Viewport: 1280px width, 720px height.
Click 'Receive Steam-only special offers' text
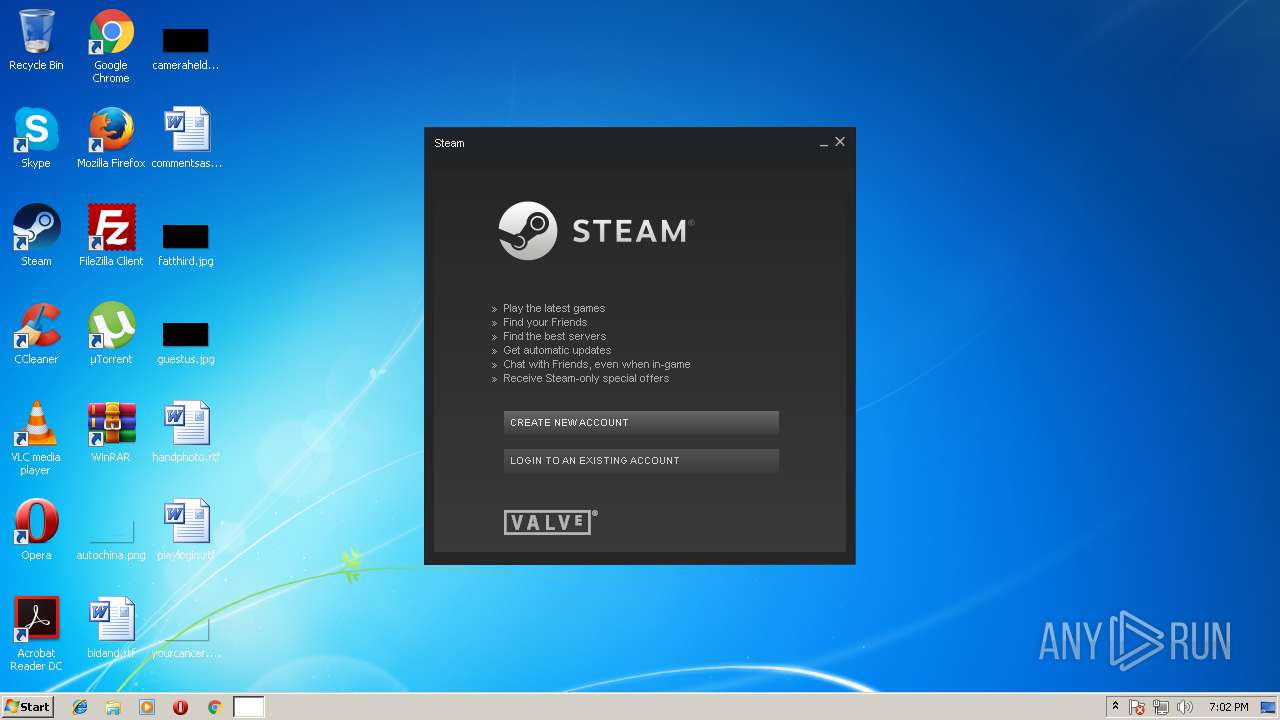pos(586,378)
